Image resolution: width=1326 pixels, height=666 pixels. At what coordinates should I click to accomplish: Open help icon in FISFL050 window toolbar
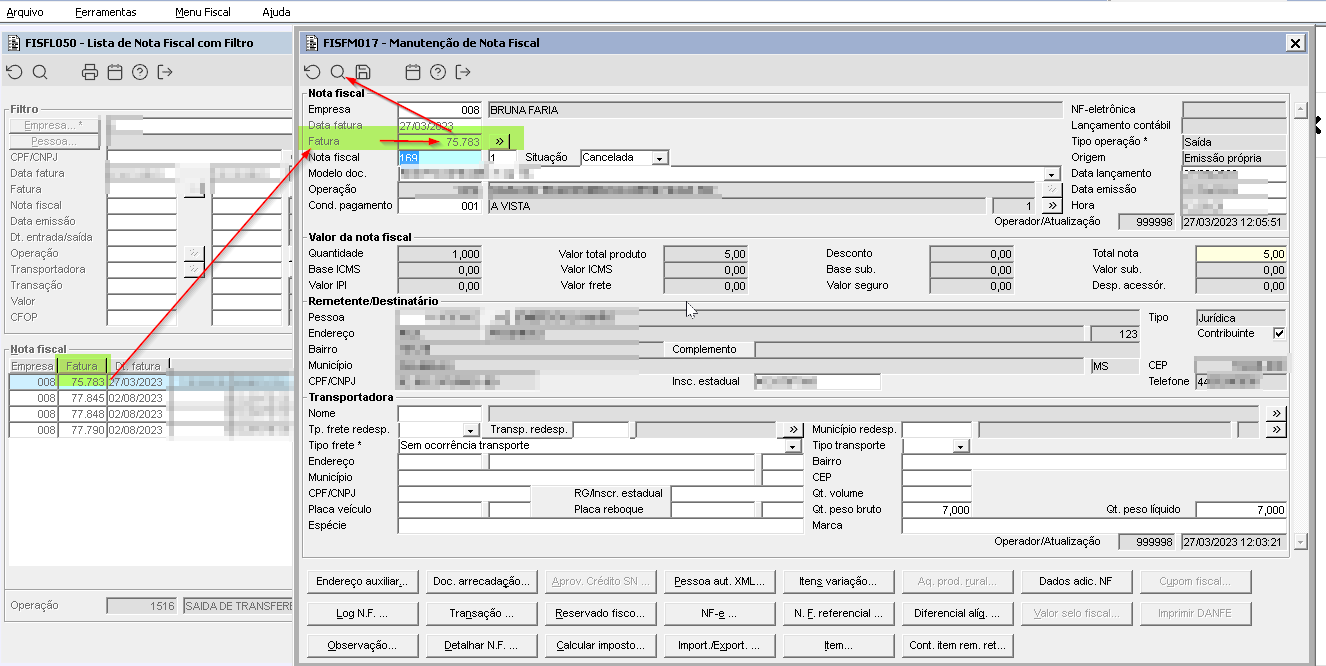tap(140, 72)
